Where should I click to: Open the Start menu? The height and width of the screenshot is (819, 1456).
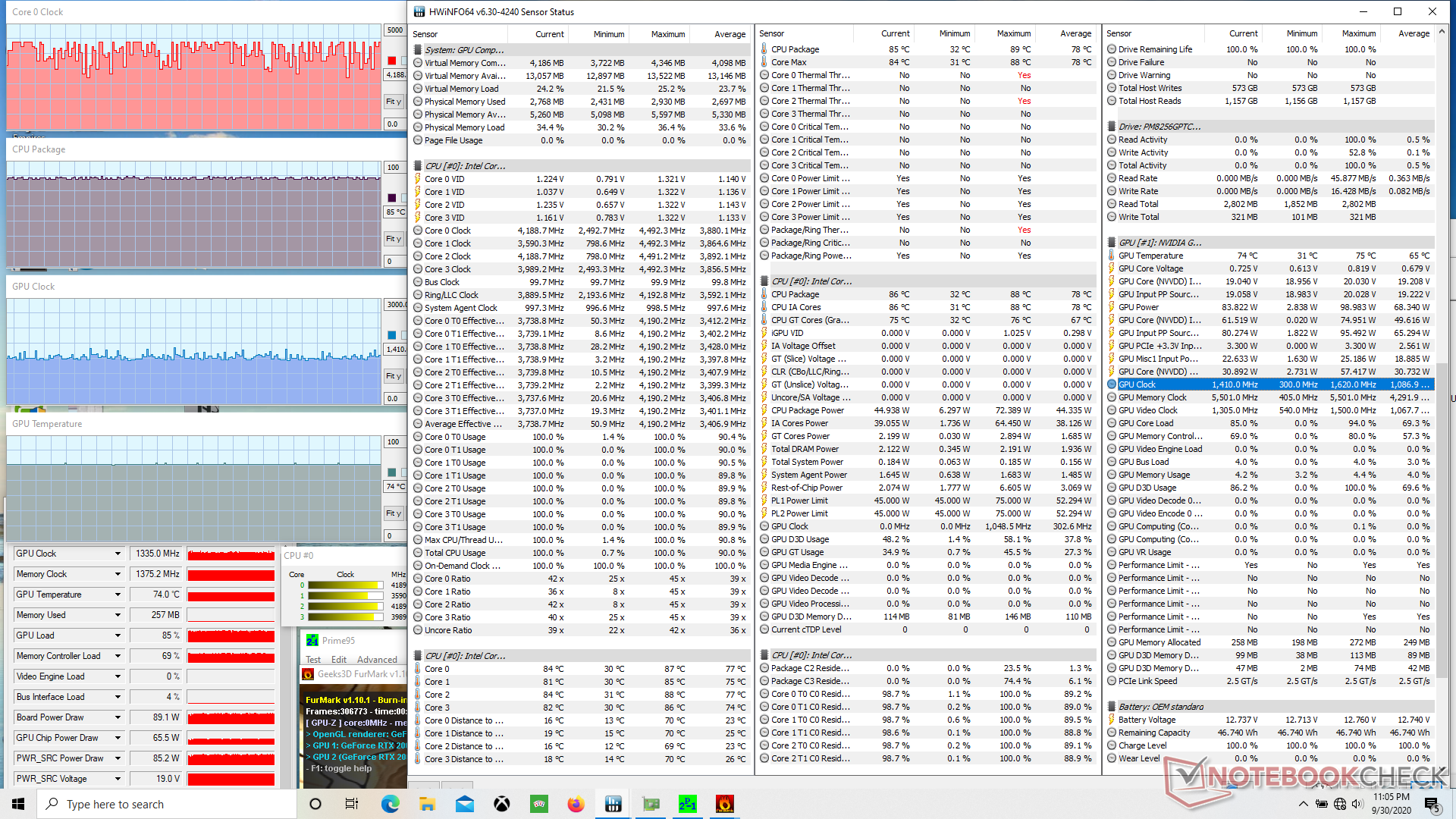[18, 804]
